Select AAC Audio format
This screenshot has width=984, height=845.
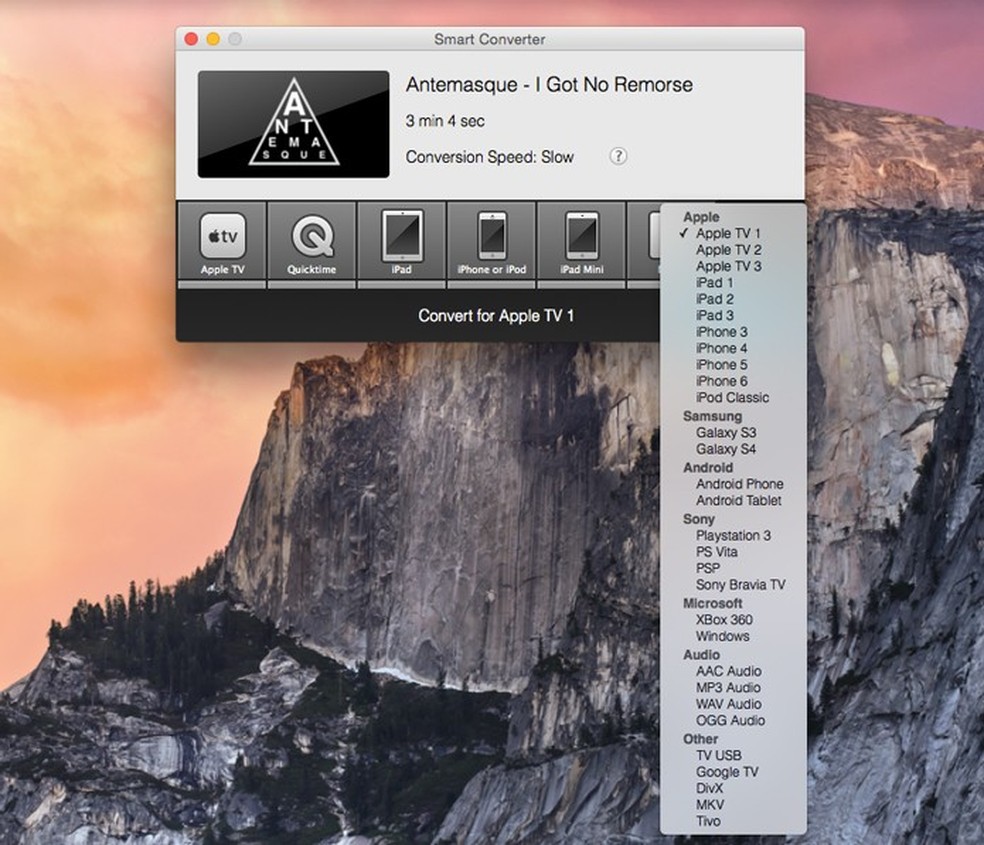tap(733, 671)
